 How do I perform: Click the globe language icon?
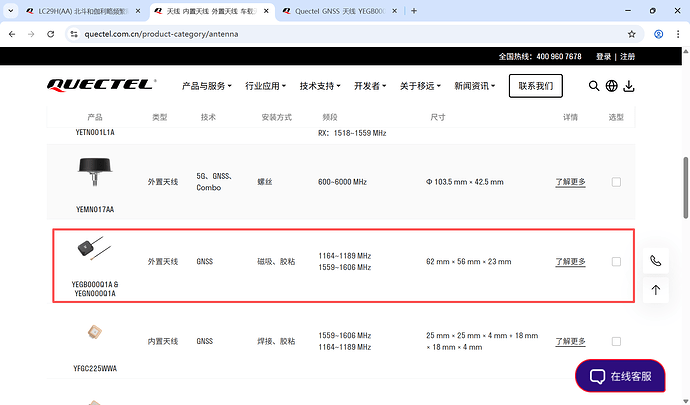(611, 86)
